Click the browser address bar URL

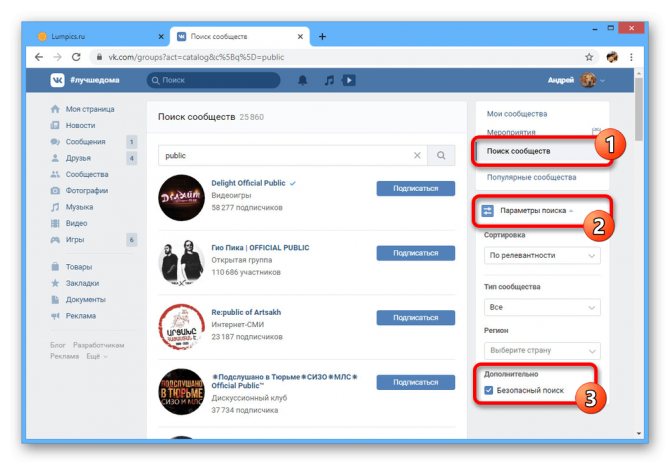pos(196,57)
